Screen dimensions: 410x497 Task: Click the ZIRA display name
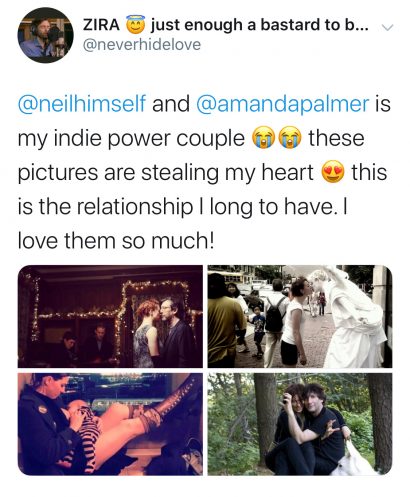pyautogui.click(x=101, y=25)
